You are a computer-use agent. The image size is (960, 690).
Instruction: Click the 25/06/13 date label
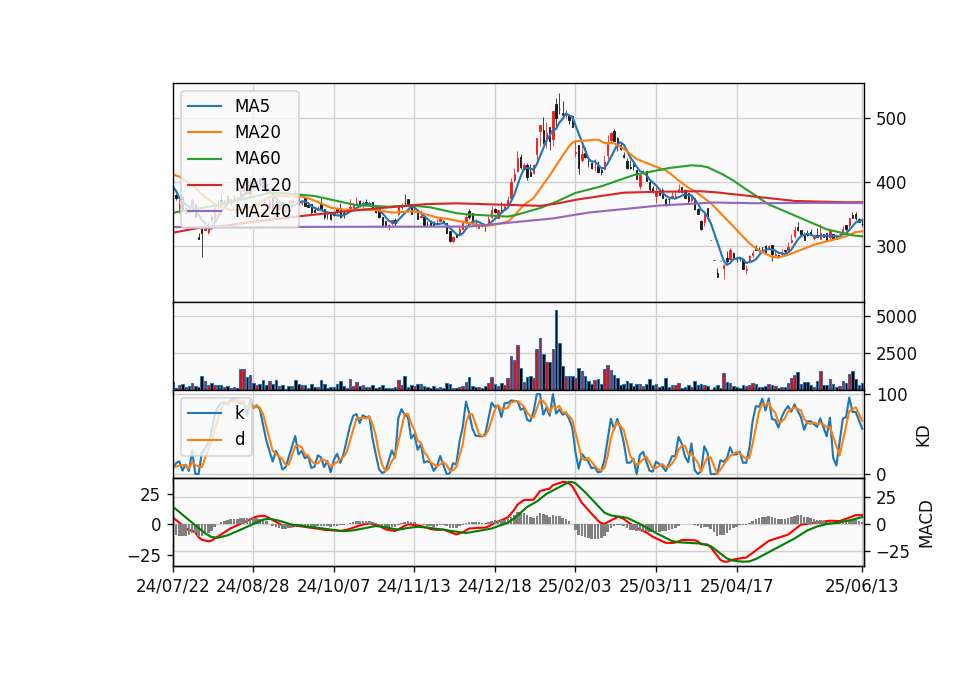click(861, 586)
